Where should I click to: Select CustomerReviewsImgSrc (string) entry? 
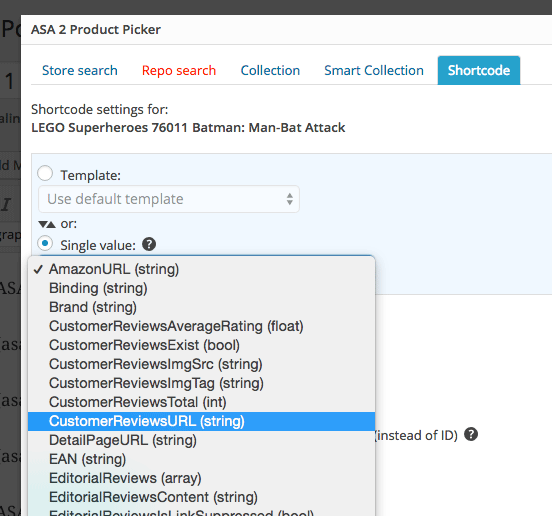(x=201, y=364)
